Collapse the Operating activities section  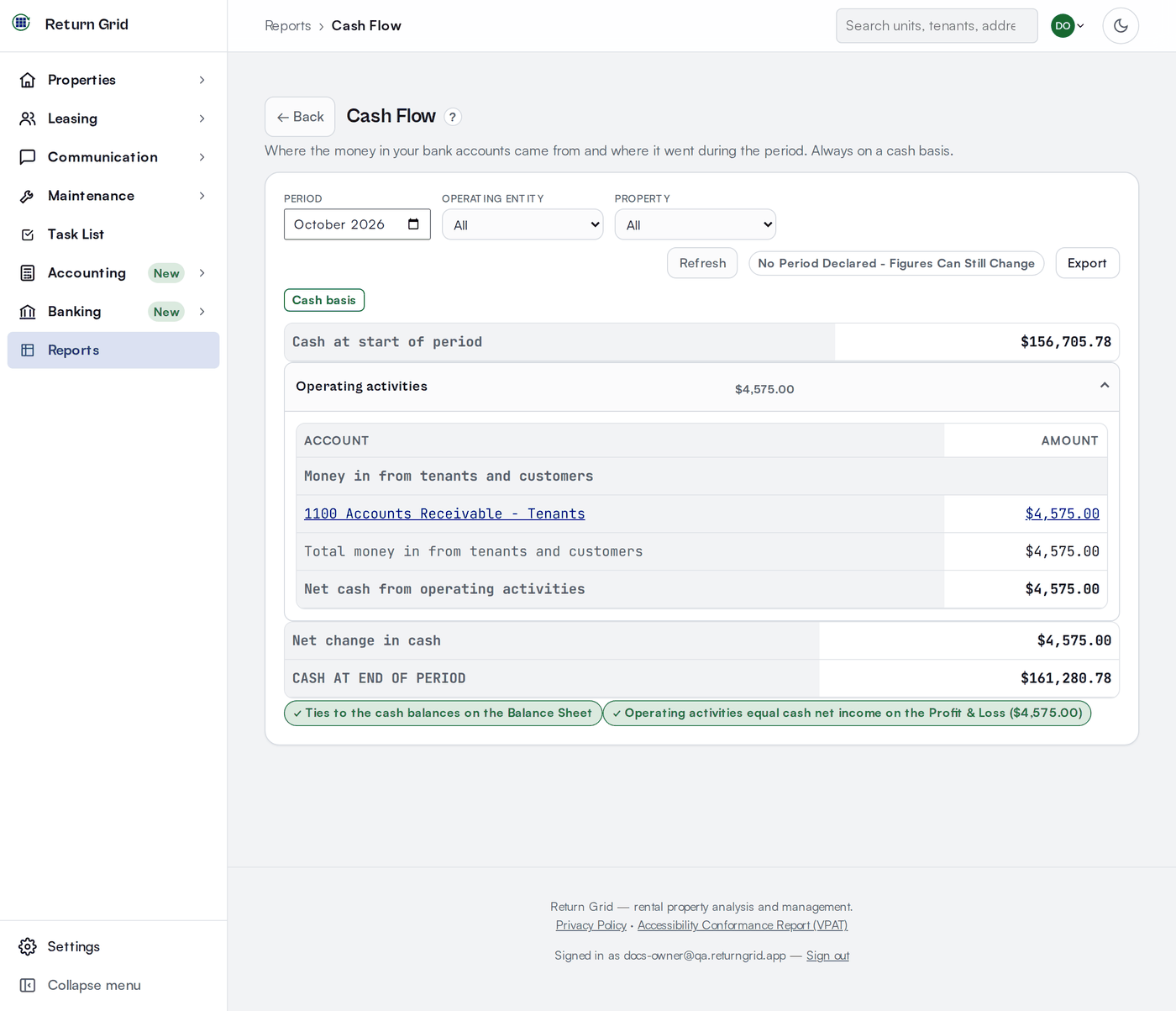tap(1105, 386)
